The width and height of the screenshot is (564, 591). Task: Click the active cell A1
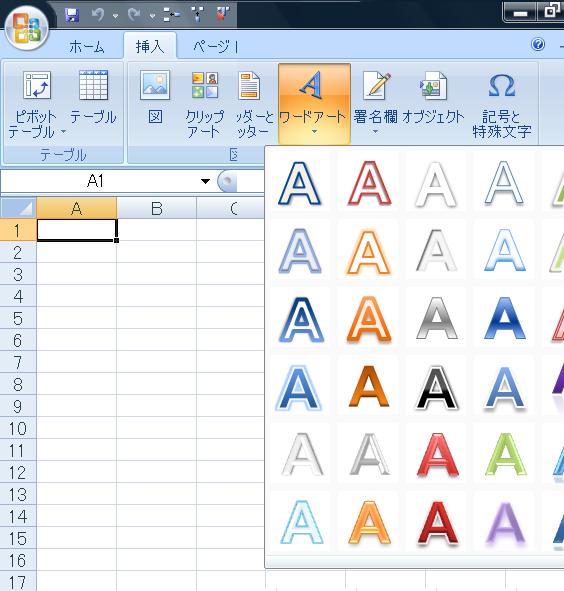77,230
